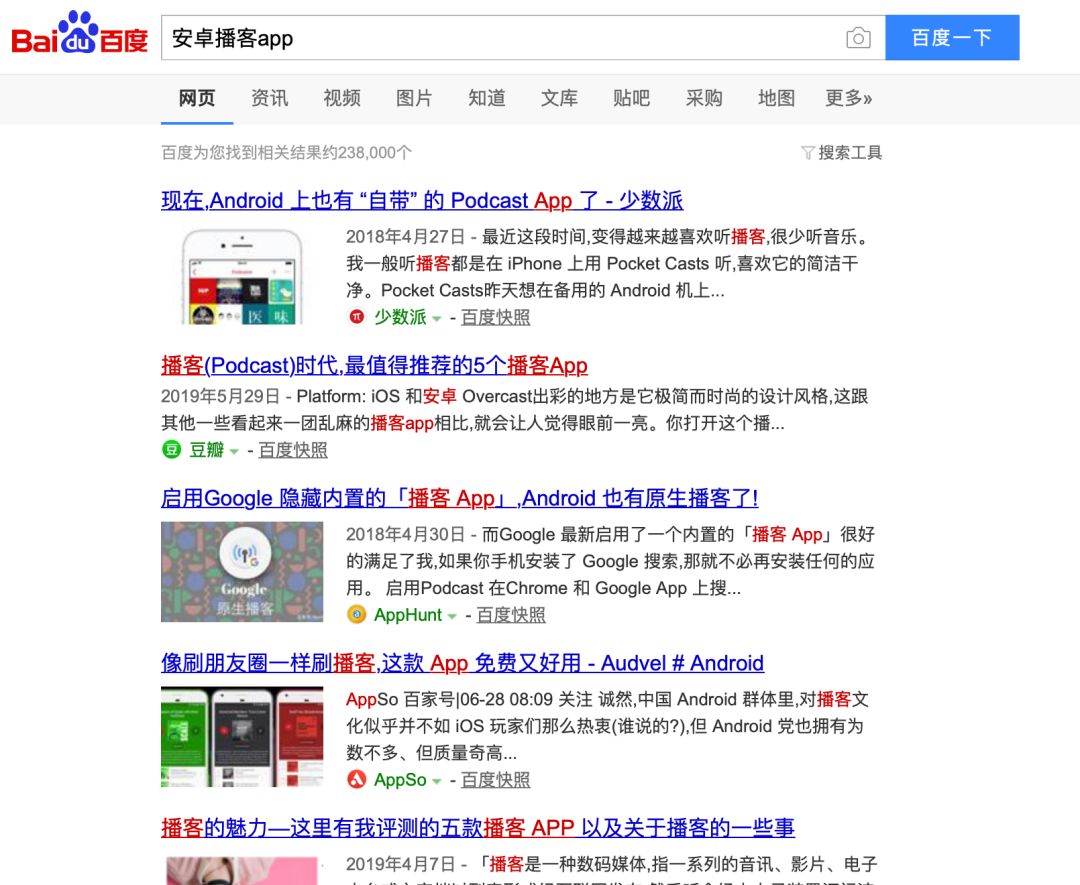Click the 搜索工具 filter icon
Image resolution: width=1080 pixels, height=885 pixels.
coord(807,152)
